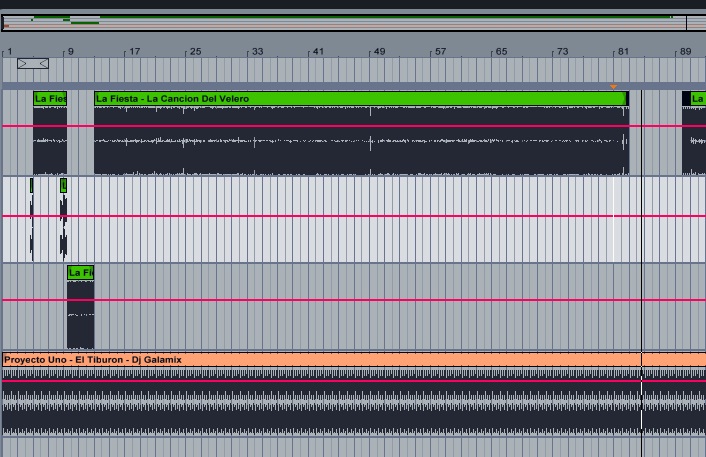
Task: Click bar 9 in the beat ruler
Action: pos(71,51)
